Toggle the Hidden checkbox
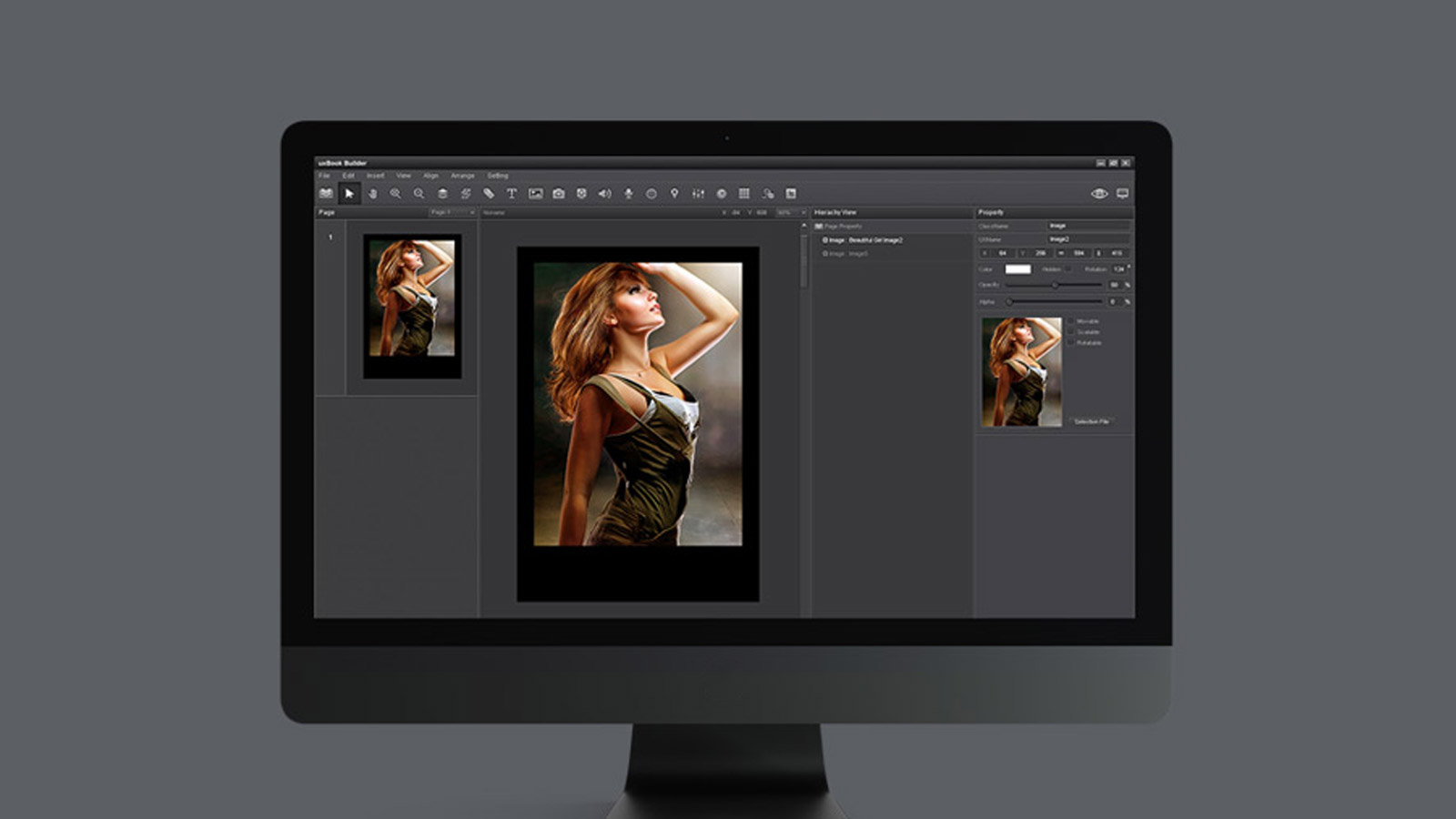The width and height of the screenshot is (1456, 819). coord(1068,269)
